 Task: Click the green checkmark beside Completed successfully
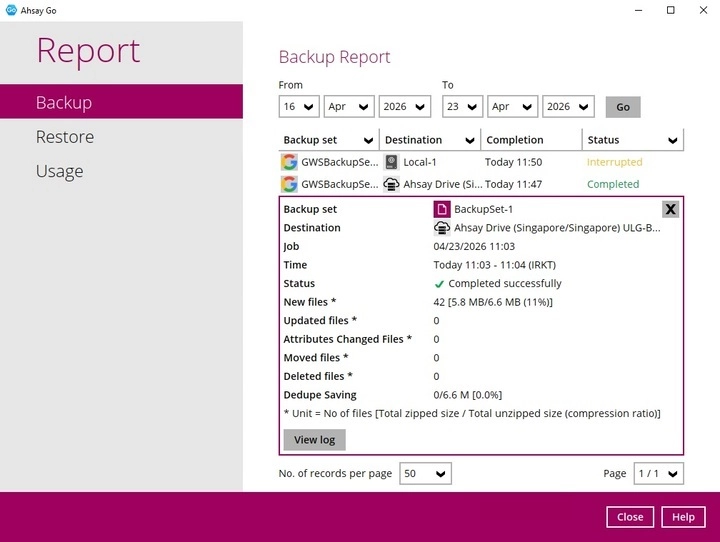coord(439,284)
